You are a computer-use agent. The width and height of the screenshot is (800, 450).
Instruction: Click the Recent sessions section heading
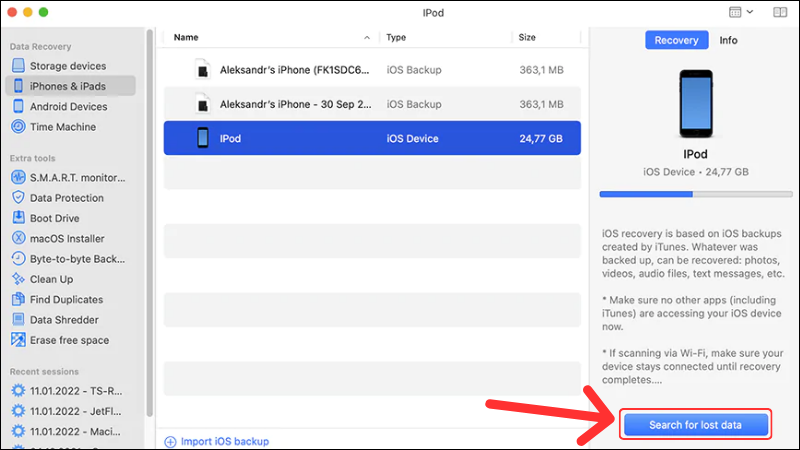tap(44, 371)
